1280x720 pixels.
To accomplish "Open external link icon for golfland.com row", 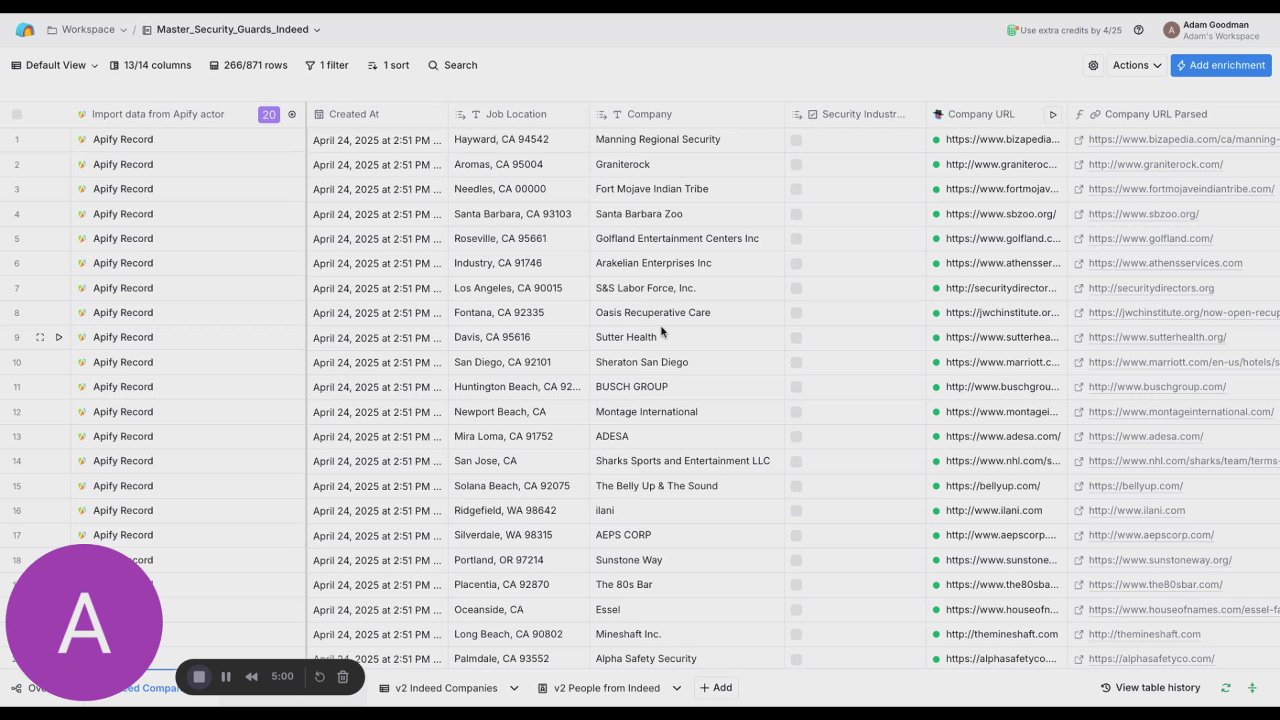I will 1079,239.
